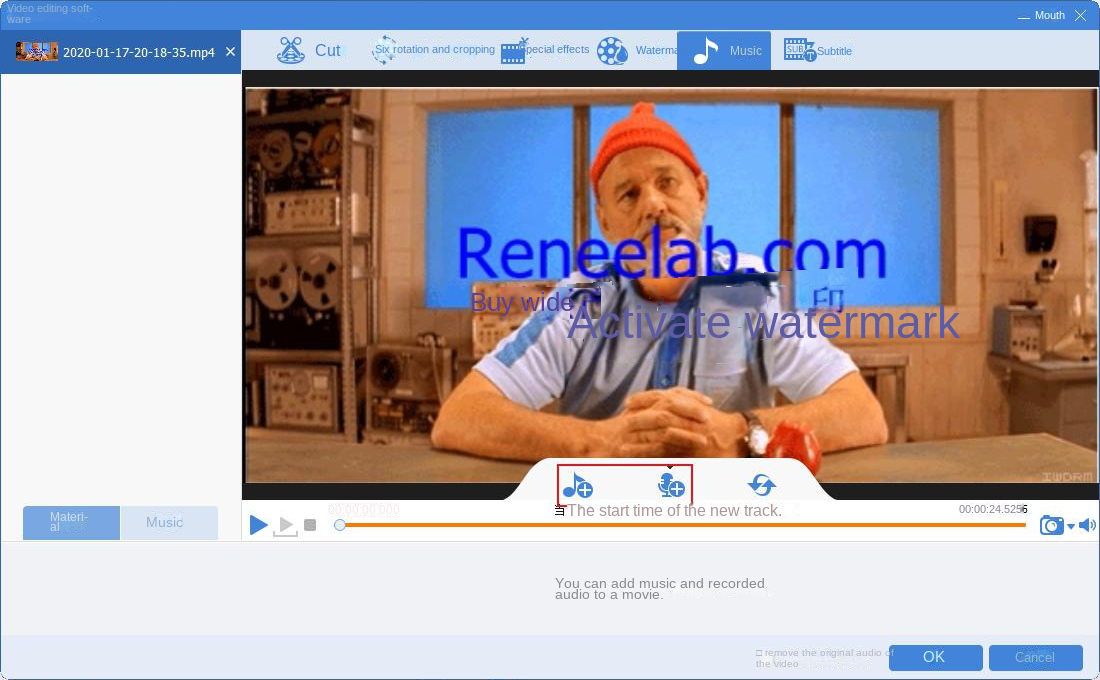Click the record voice microphone icon
This screenshot has height=680, width=1100.
pos(671,485)
